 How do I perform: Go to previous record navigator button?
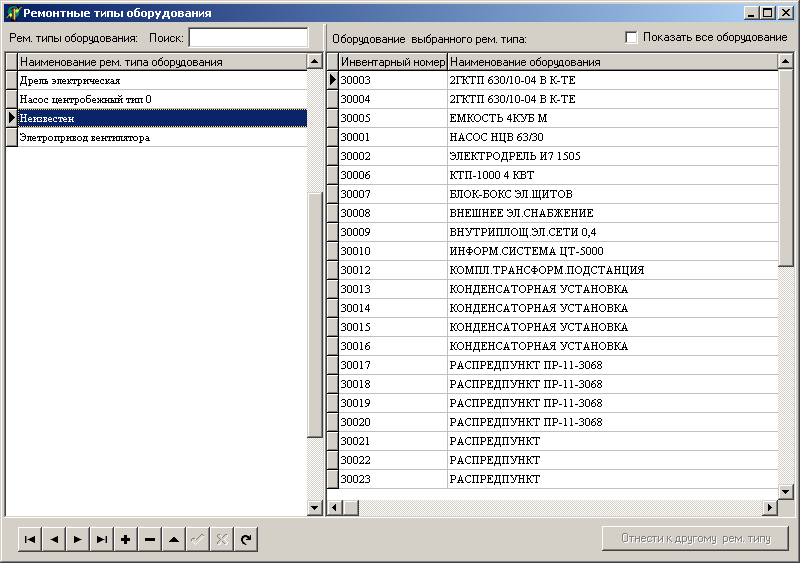(54, 539)
